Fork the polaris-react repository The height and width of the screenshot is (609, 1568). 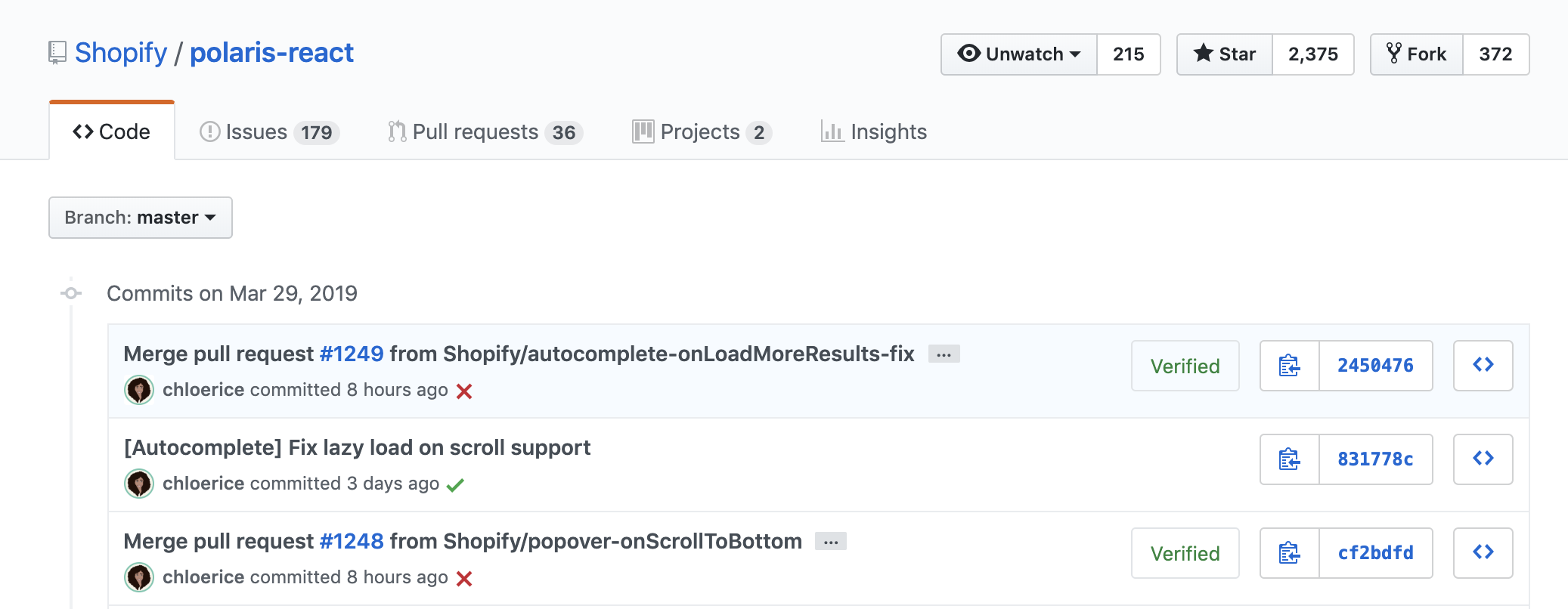pyautogui.click(x=1415, y=54)
